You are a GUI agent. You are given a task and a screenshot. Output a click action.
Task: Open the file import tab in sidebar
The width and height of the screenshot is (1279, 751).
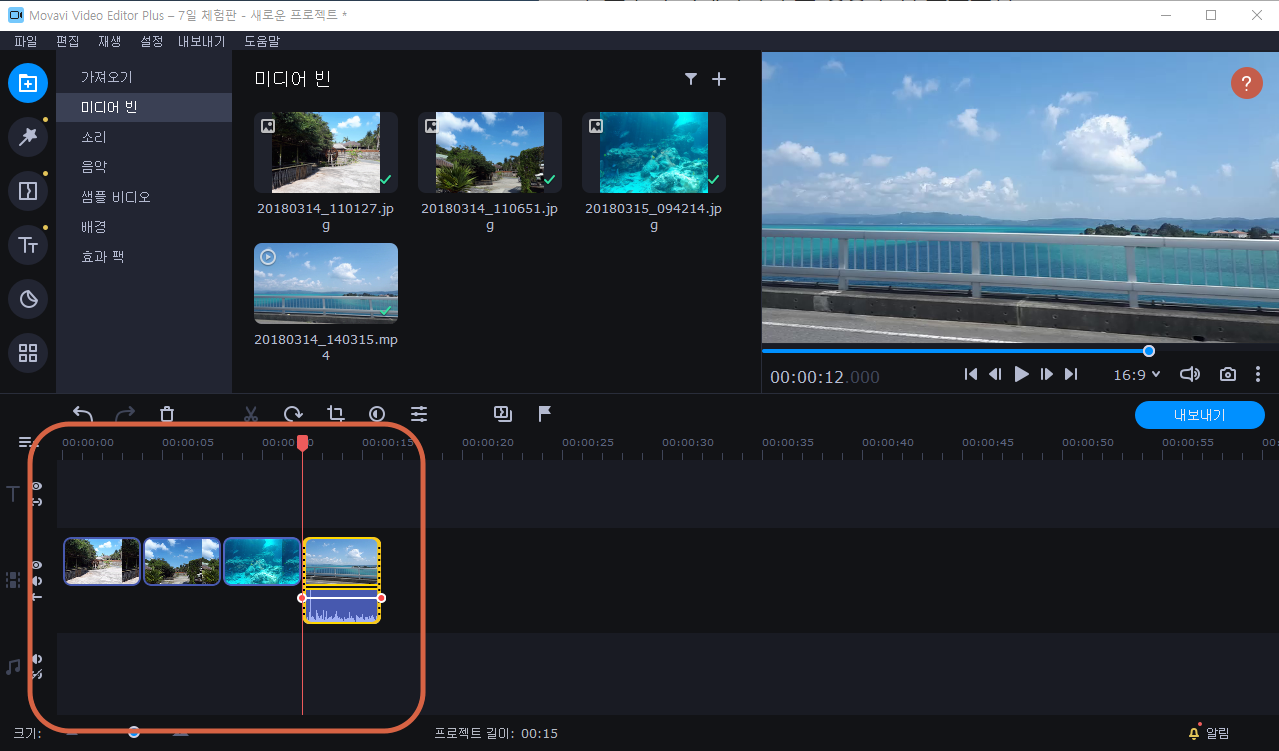pyautogui.click(x=28, y=83)
